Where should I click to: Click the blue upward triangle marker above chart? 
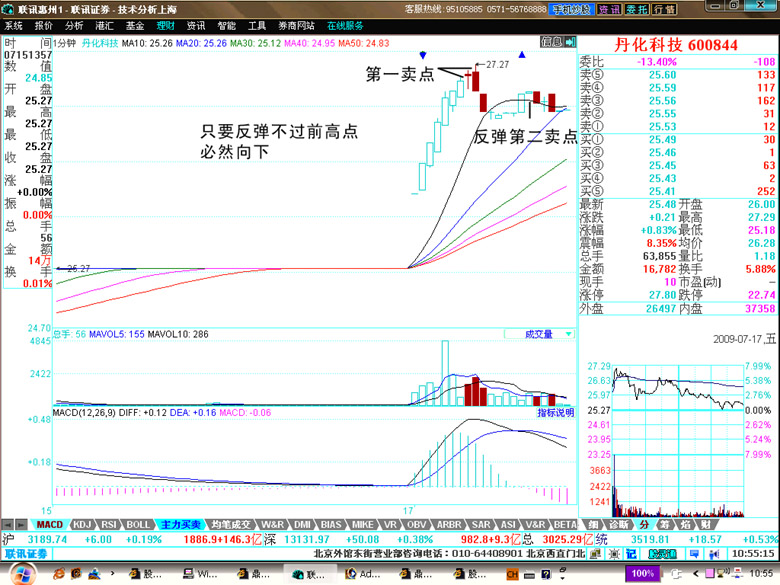pos(522,55)
